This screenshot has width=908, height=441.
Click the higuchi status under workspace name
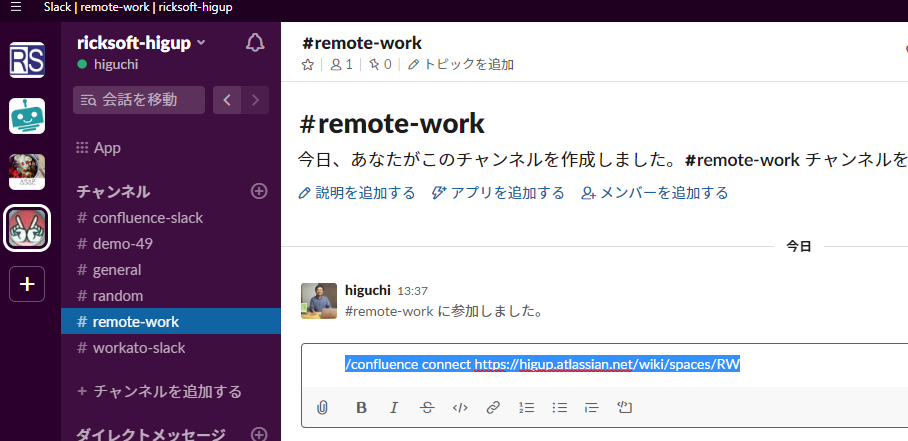(108, 64)
